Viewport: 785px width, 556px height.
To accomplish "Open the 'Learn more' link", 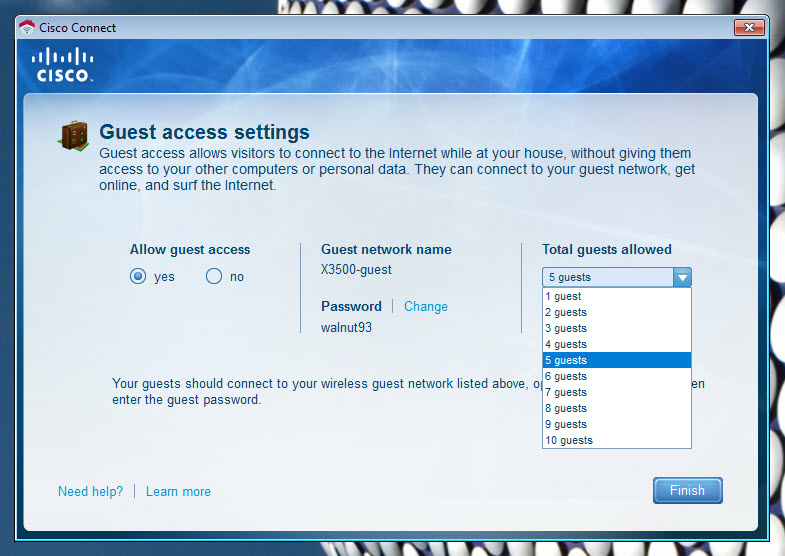I will (178, 491).
